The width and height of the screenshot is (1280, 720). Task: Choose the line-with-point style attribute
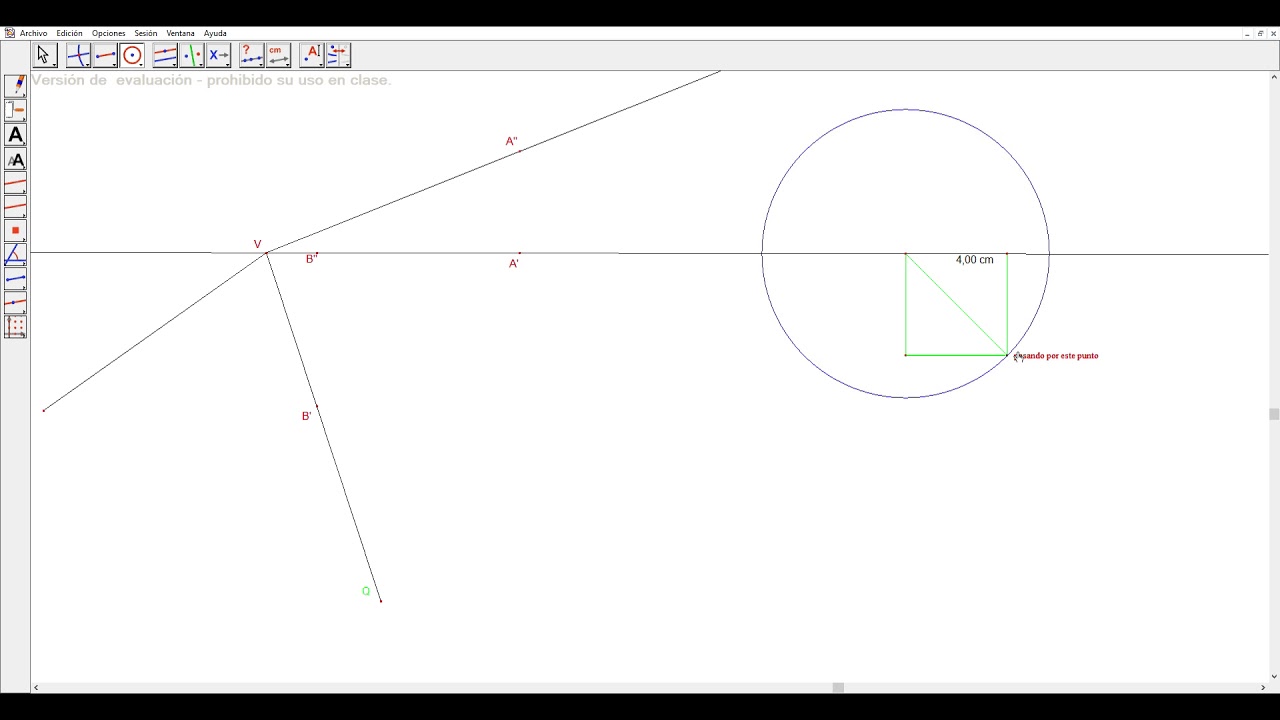pyautogui.click(x=16, y=302)
